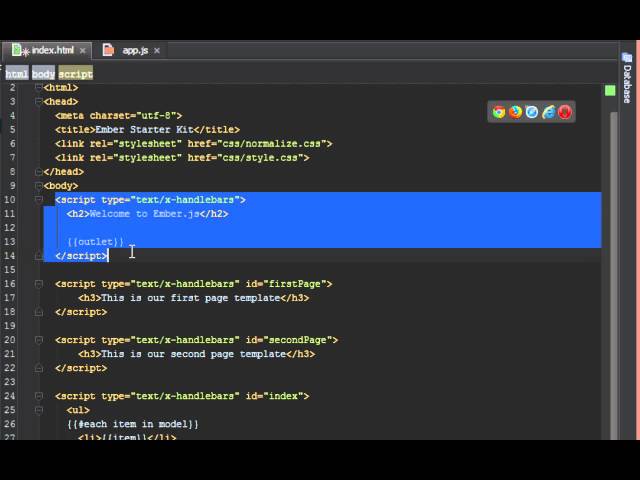Image resolution: width=640 pixels, height=480 pixels.
Task: Close the app.js tab
Action: (x=157, y=51)
